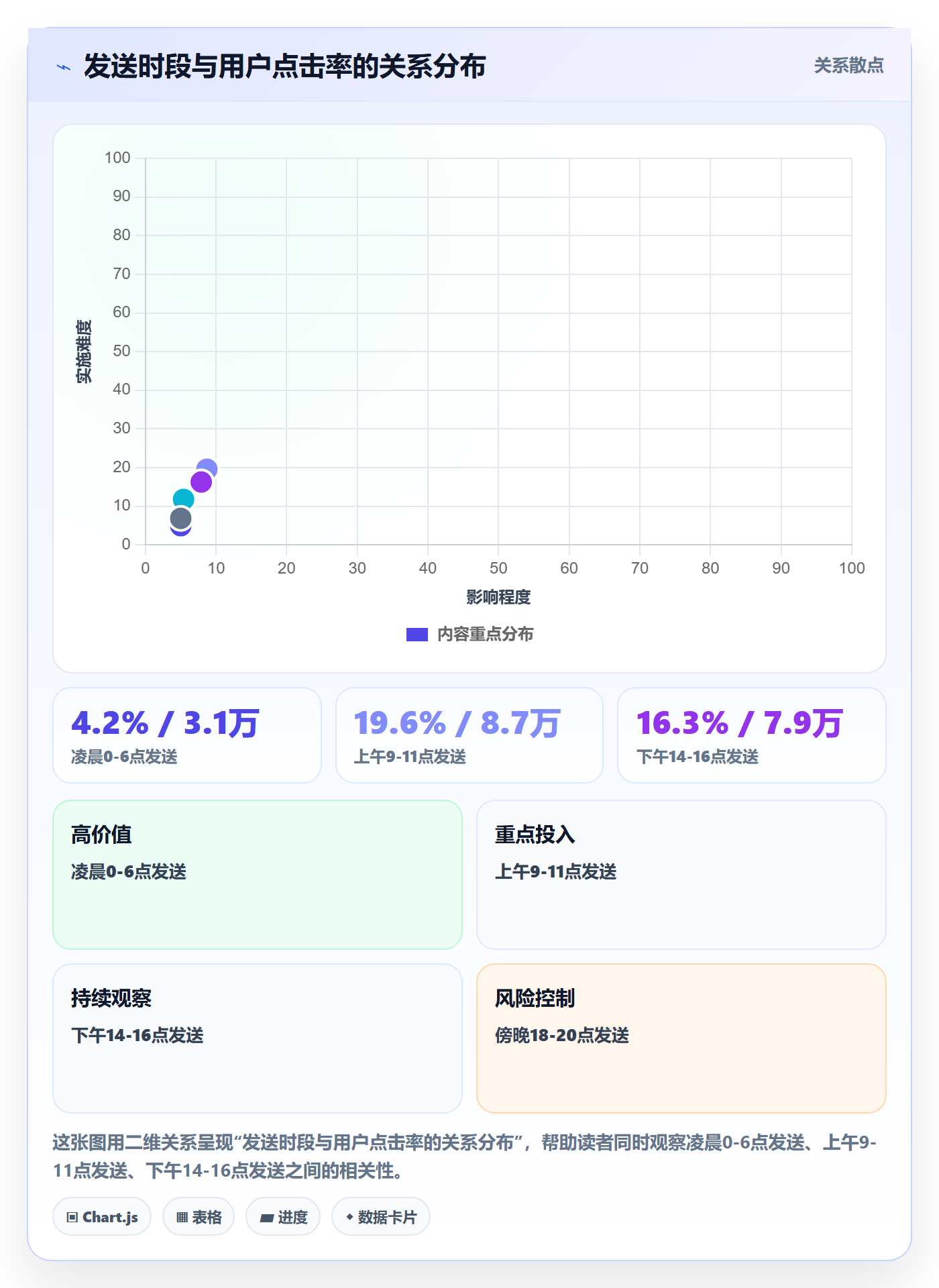Viewport: 939px width, 1288px height.
Task: Click 傍晚18-20点发送 in the 风险控制 card
Action: (x=562, y=1035)
